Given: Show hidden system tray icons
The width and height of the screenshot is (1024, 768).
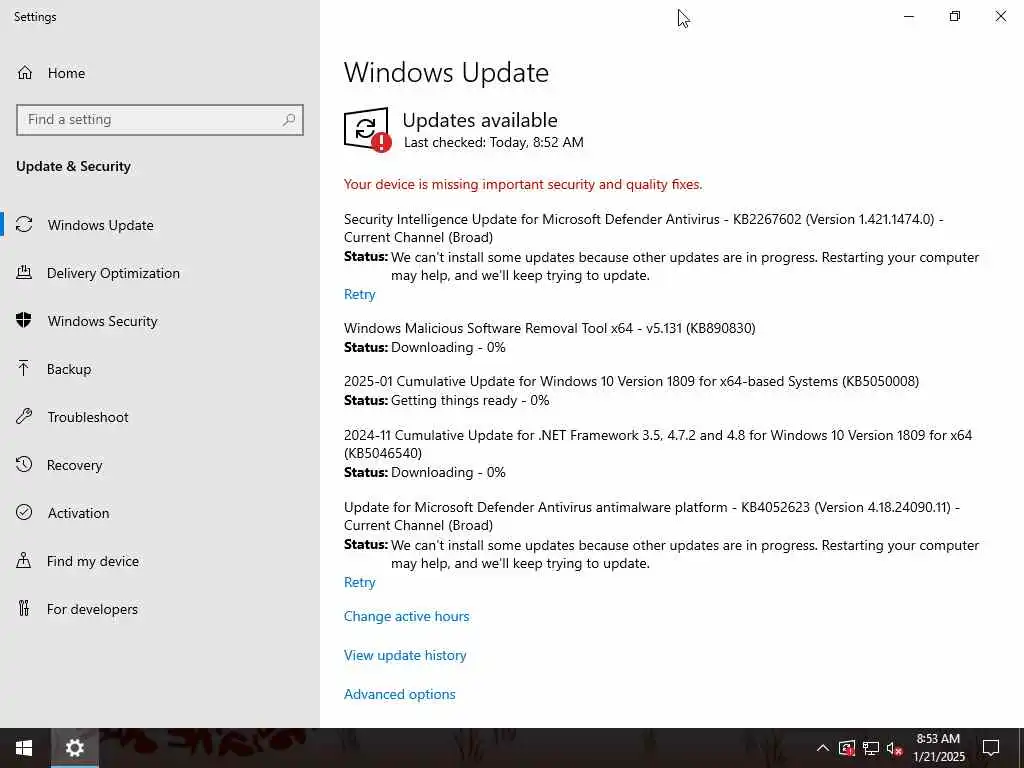Looking at the screenshot, I should click(823, 748).
